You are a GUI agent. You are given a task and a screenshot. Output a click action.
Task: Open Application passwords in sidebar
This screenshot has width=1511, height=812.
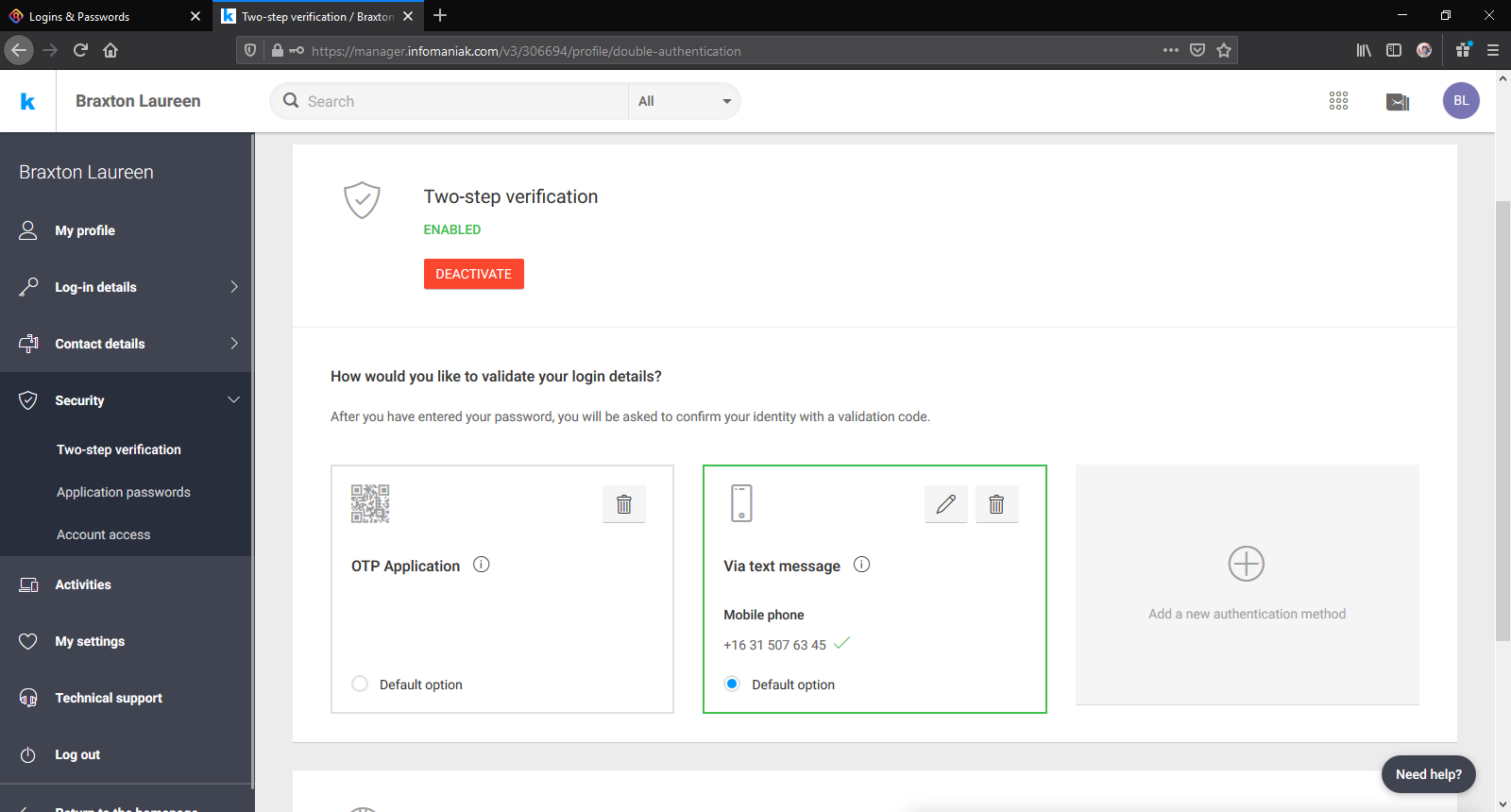[124, 492]
